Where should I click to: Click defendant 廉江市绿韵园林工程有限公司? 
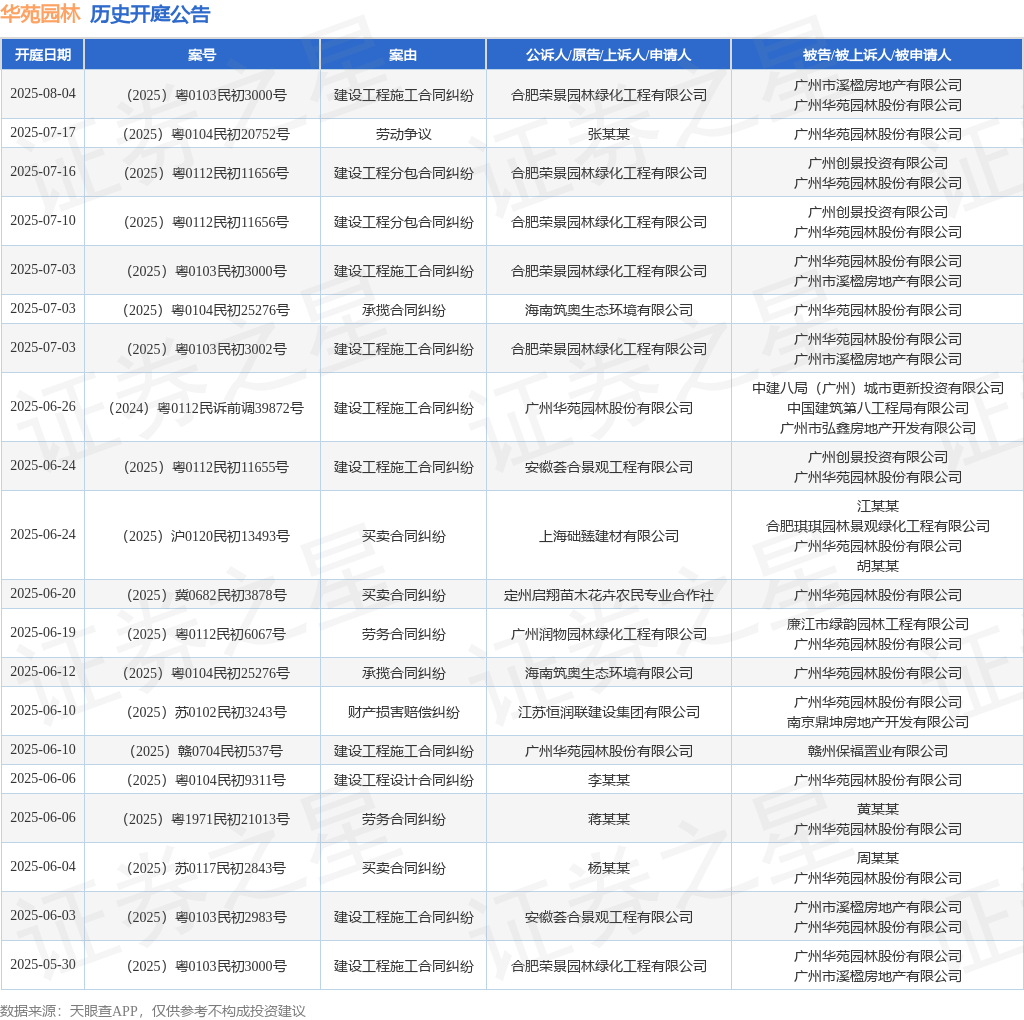point(878,624)
